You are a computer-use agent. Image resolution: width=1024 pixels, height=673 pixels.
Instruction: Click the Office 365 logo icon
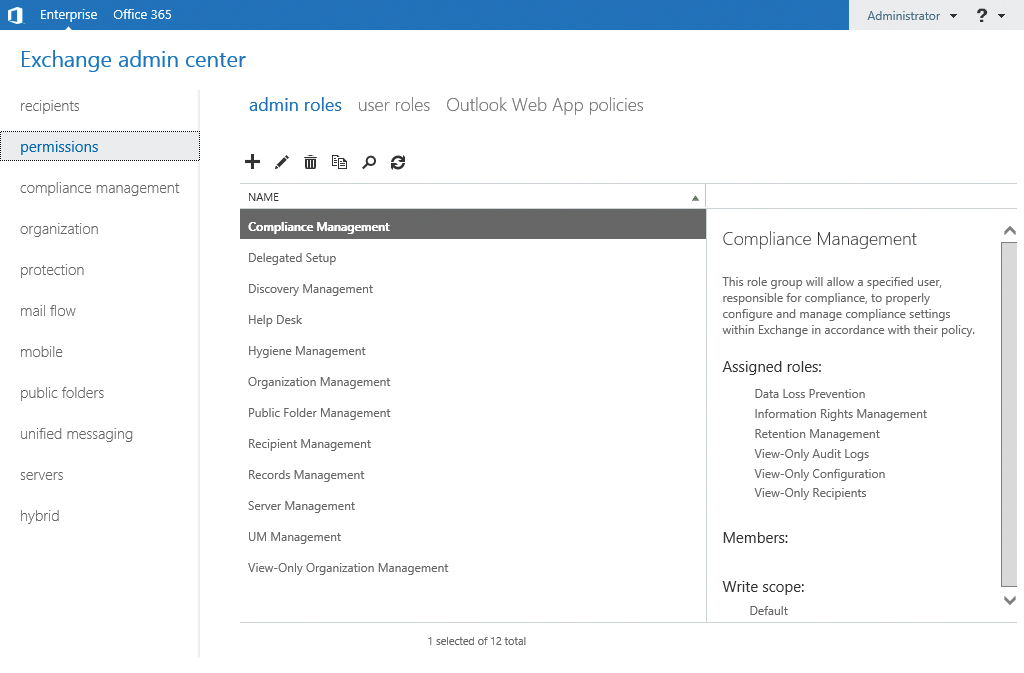[14, 14]
